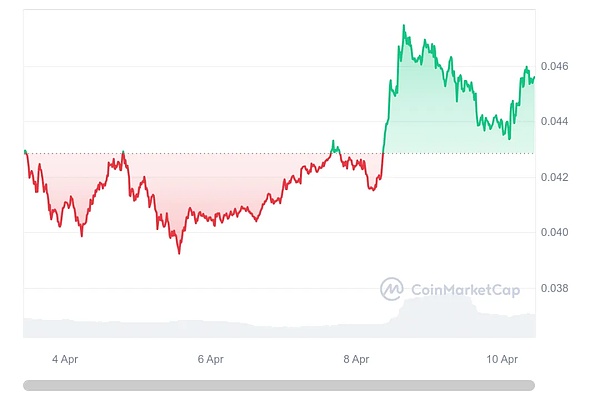Image resolution: width=600 pixels, height=400 pixels.
Task: Click the 0.038 price axis label
Action: pos(557,288)
